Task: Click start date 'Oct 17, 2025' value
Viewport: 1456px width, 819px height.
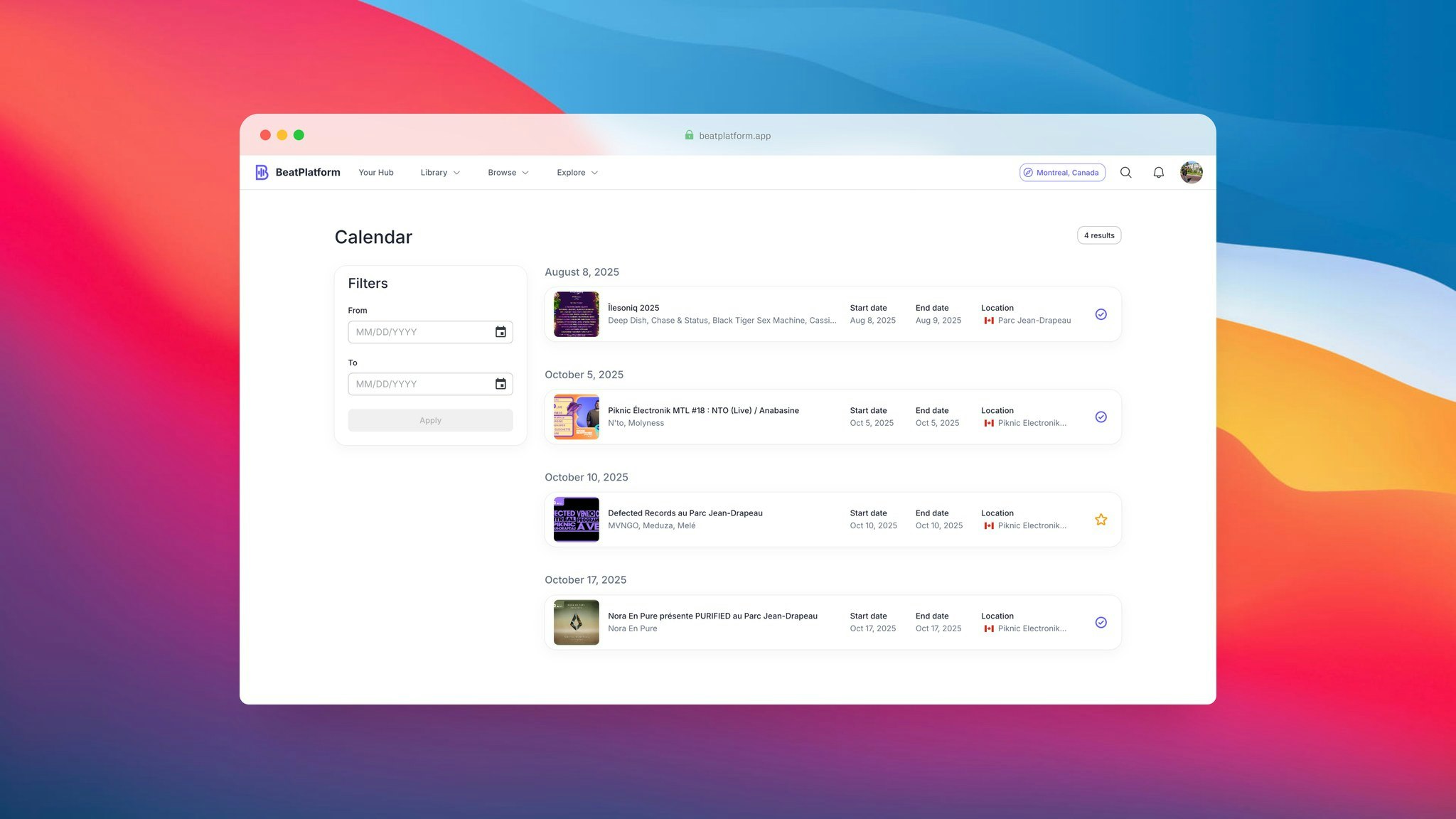Action: coord(873,628)
